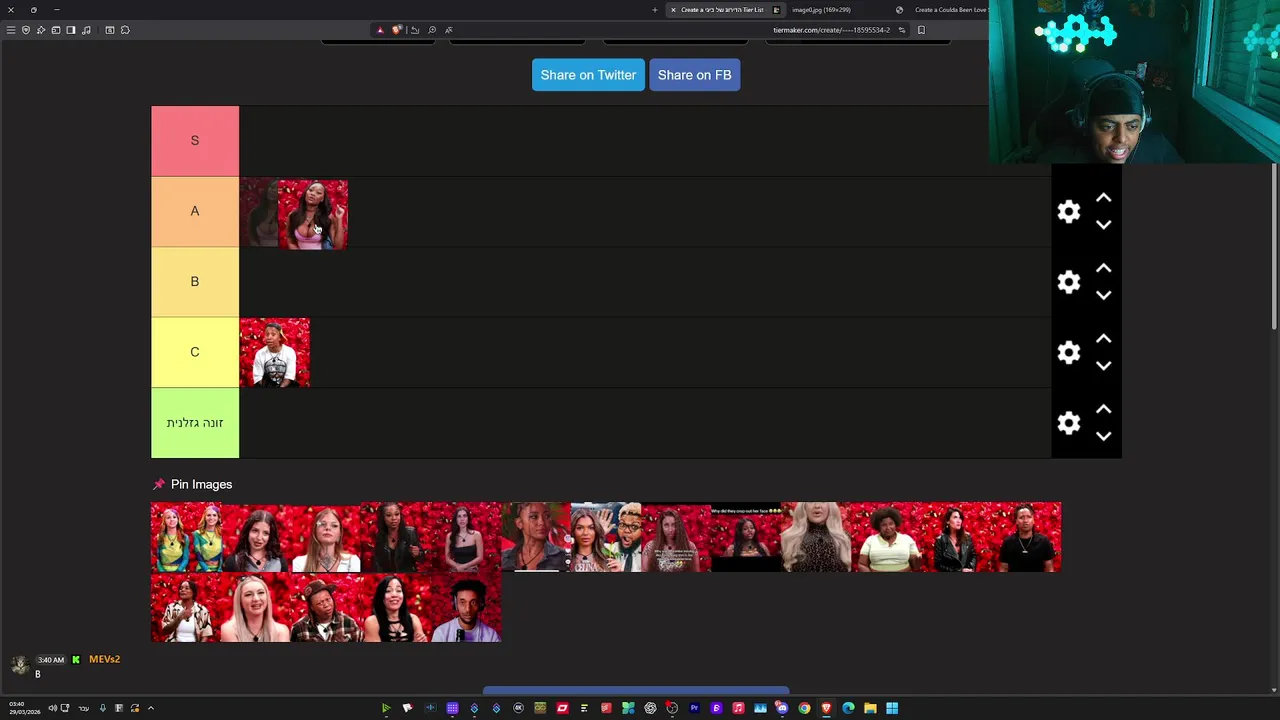This screenshot has width=1280, height=720.
Task: Select the man with hat and glasses image
Action: point(326,607)
